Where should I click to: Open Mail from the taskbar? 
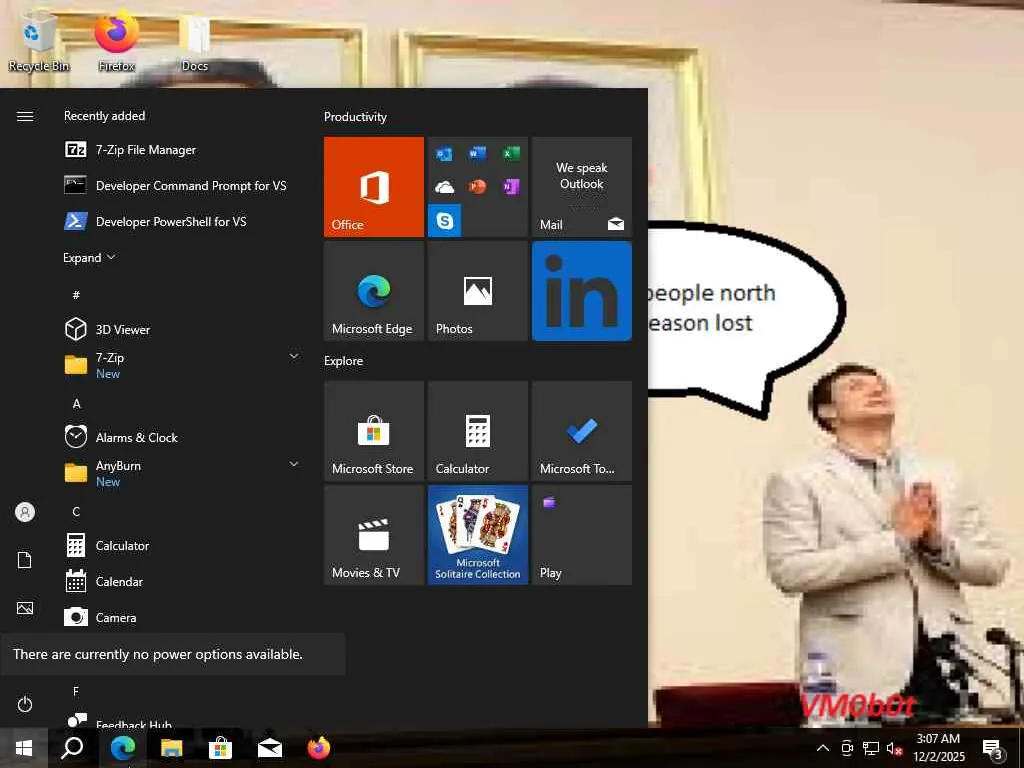tap(269, 748)
